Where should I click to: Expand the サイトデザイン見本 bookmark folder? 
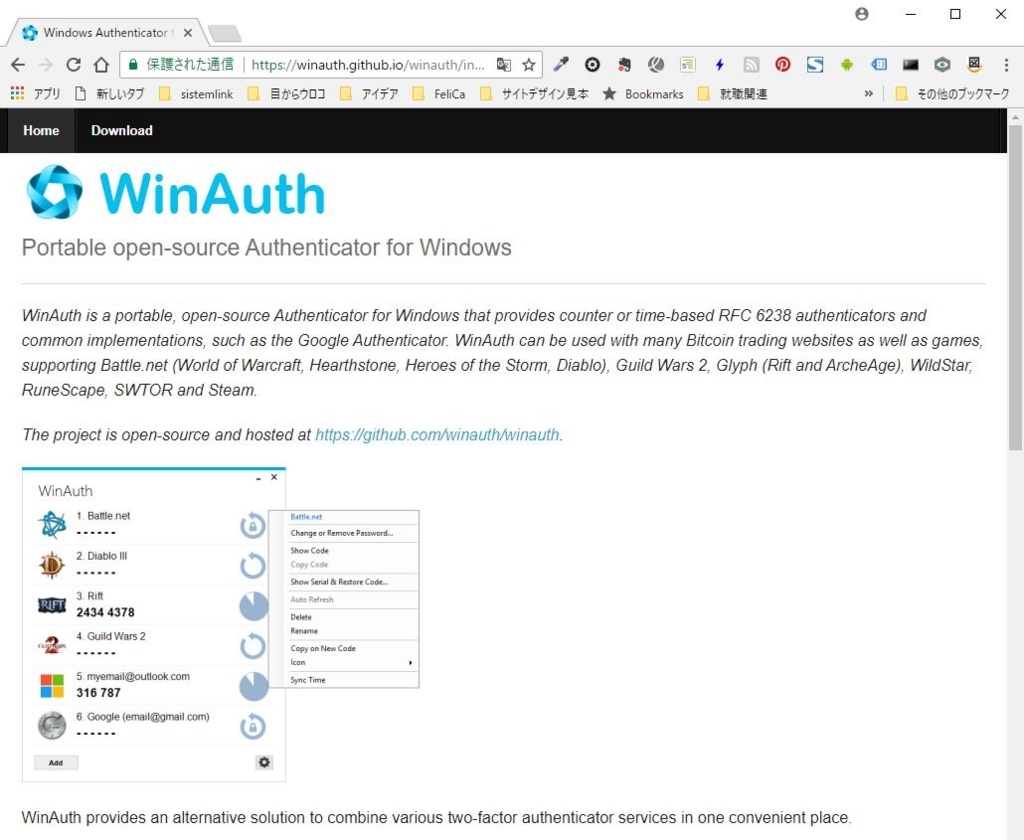pos(534,94)
